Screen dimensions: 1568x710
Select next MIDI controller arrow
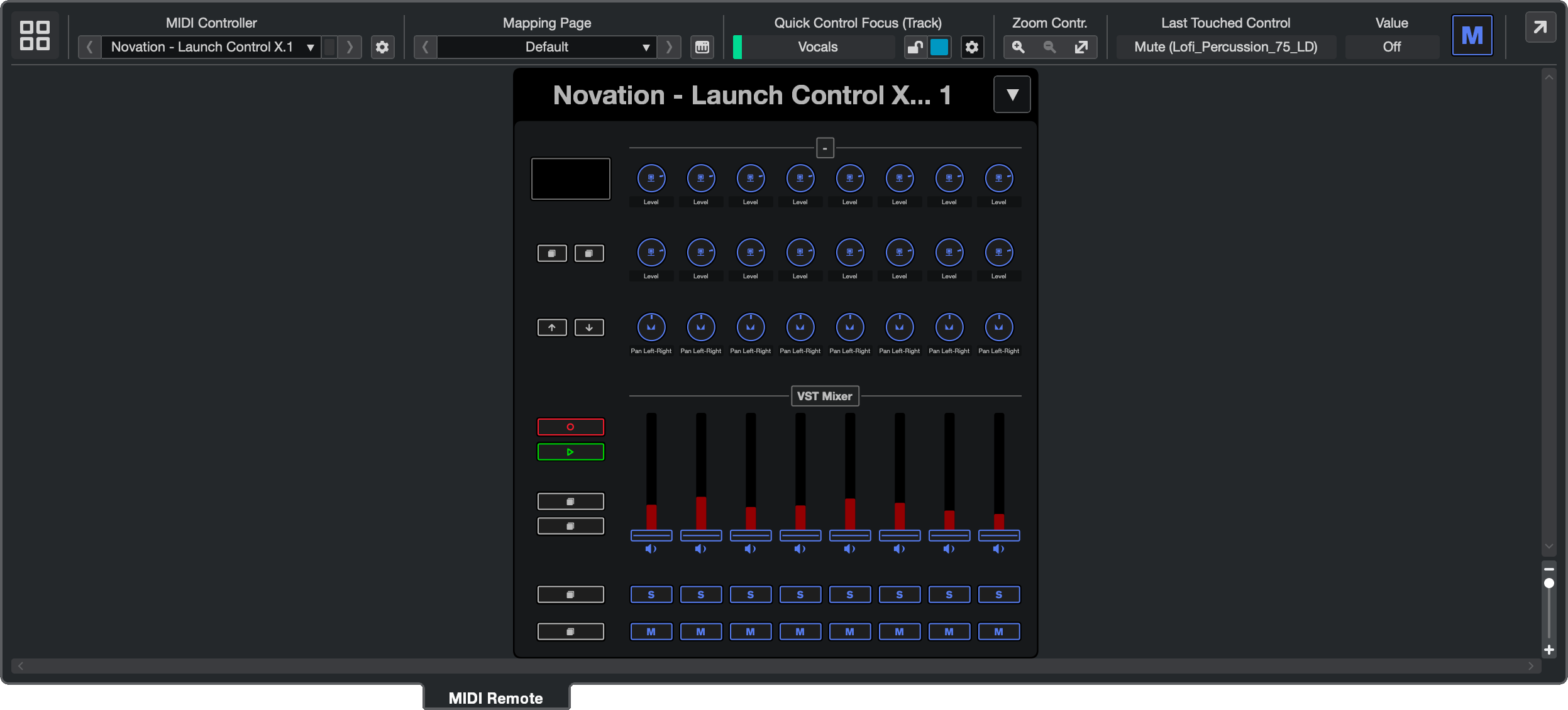click(x=350, y=47)
